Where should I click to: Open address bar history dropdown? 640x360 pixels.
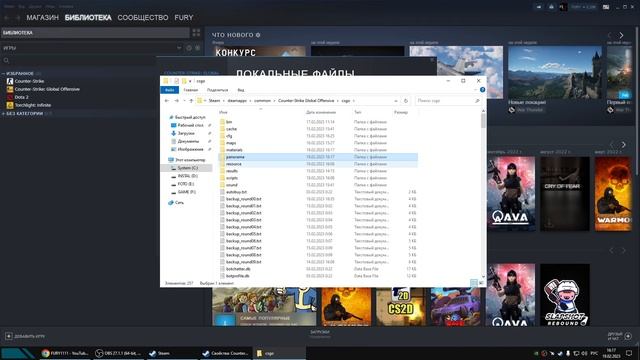396,100
